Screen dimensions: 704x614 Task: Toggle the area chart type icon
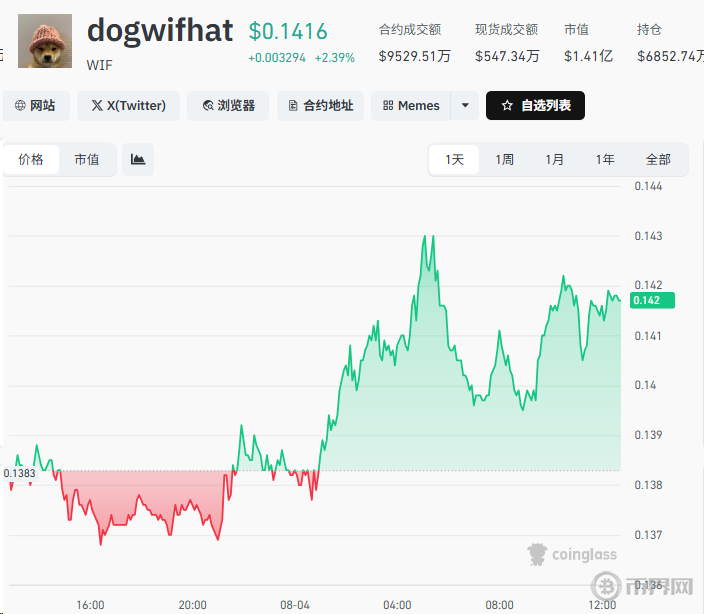(138, 159)
